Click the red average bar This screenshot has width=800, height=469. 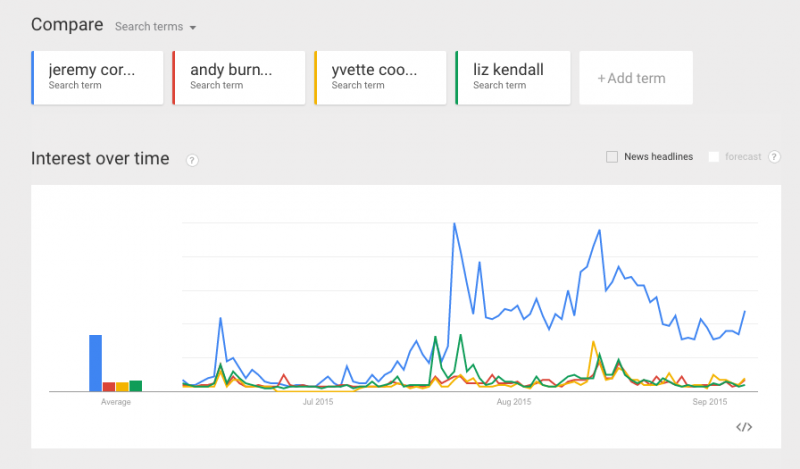(109, 387)
